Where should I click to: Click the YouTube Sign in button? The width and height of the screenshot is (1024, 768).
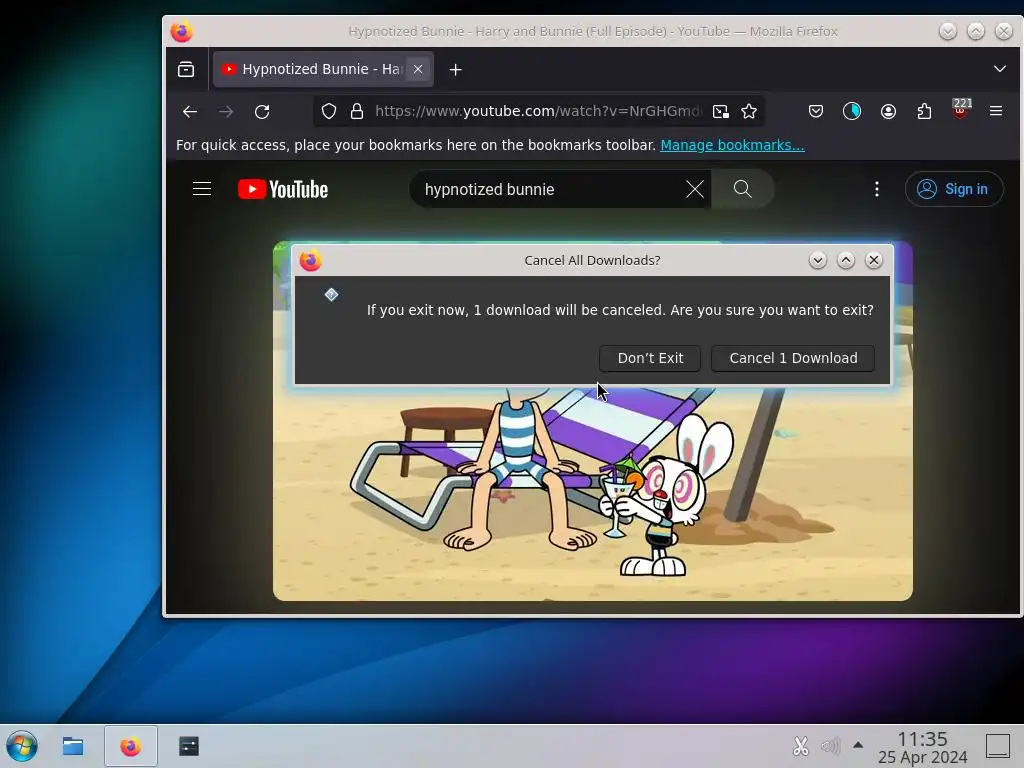point(953,189)
